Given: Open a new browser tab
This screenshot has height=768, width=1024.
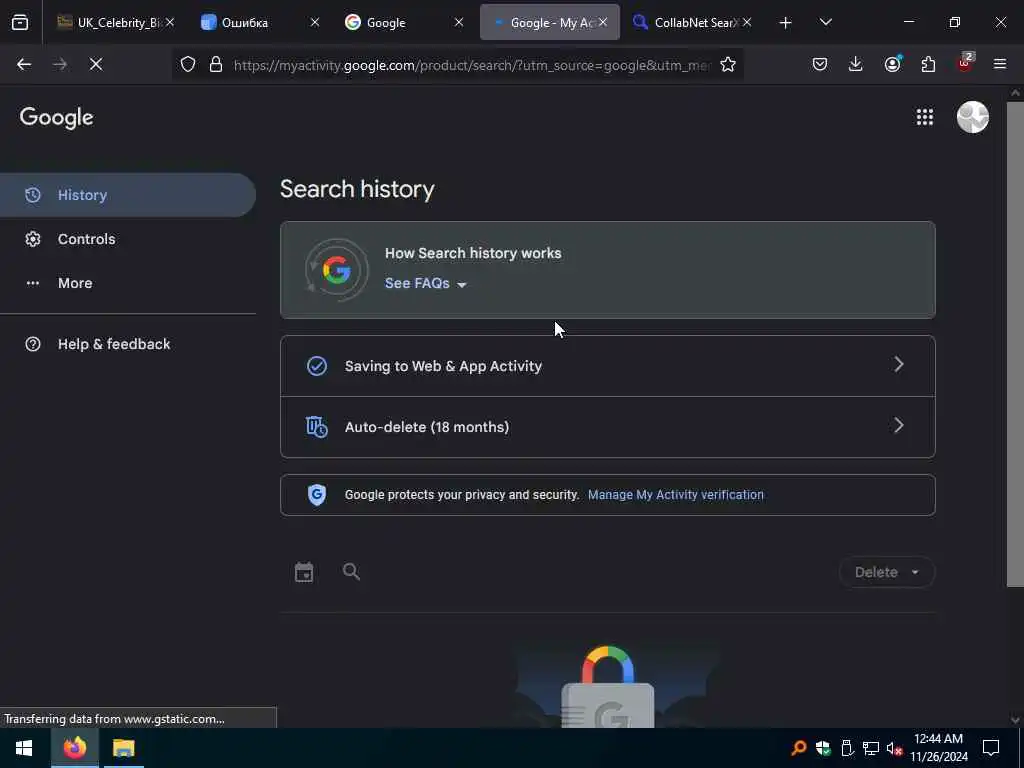Looking at the screenshot, I should pyautogui.click(x=785, y=23).
